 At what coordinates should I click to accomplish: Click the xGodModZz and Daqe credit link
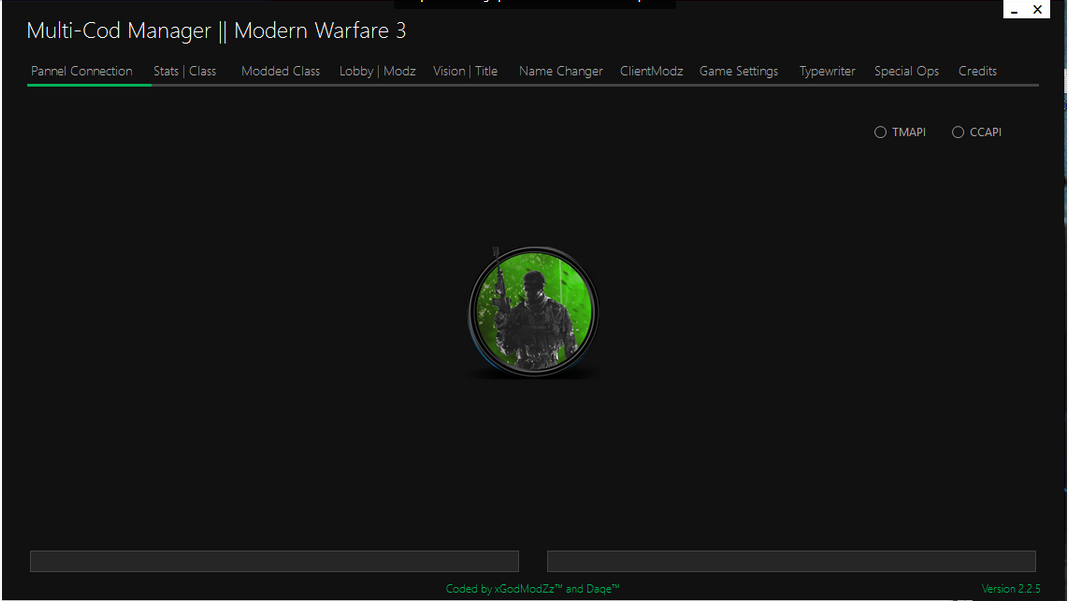[532, 588]
